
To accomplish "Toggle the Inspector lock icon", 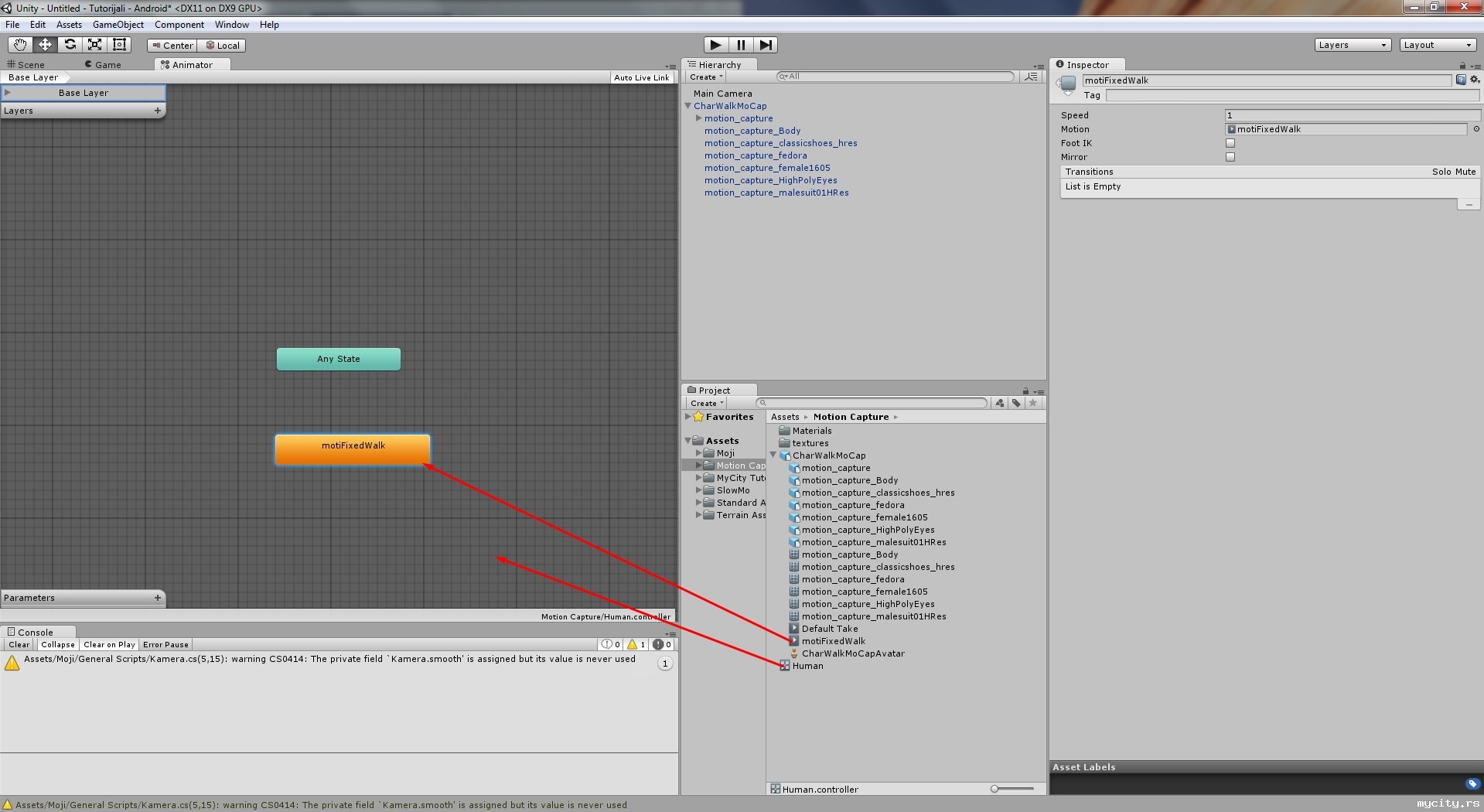I will [x=1462, y=65].
